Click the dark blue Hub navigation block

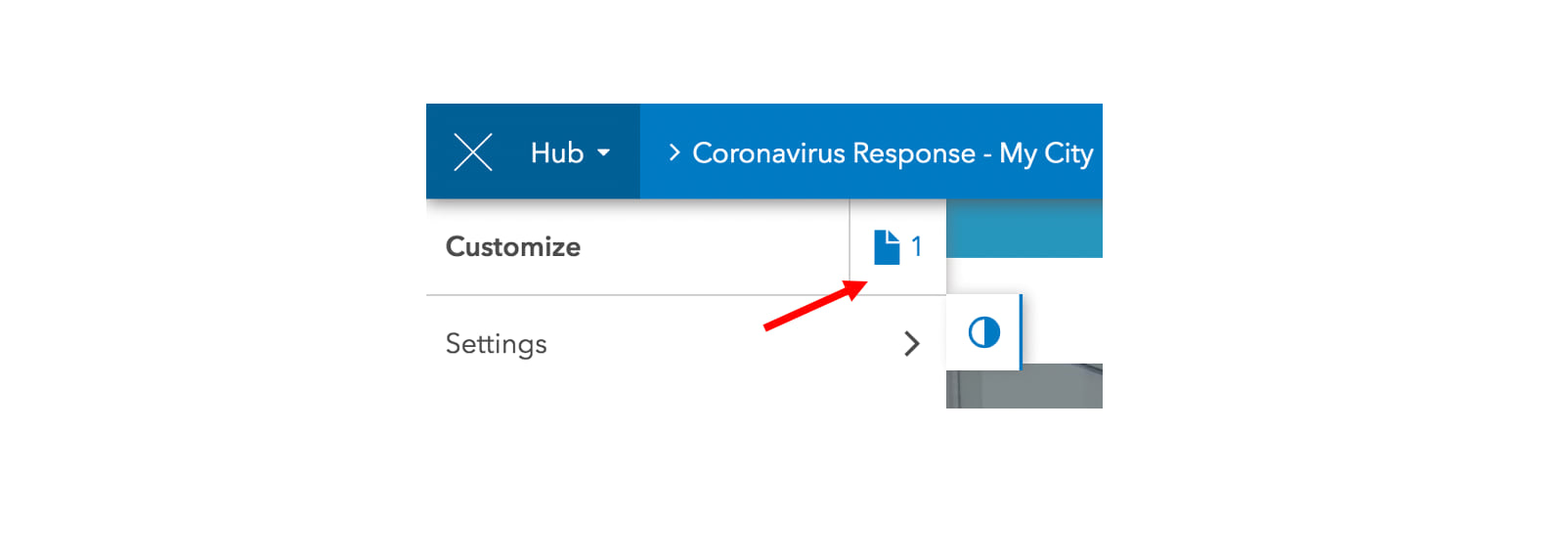point(534,151)
